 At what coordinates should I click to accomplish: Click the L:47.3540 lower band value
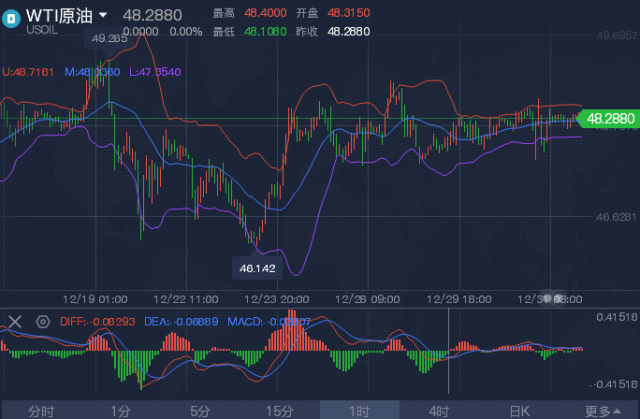coord(155,72)
